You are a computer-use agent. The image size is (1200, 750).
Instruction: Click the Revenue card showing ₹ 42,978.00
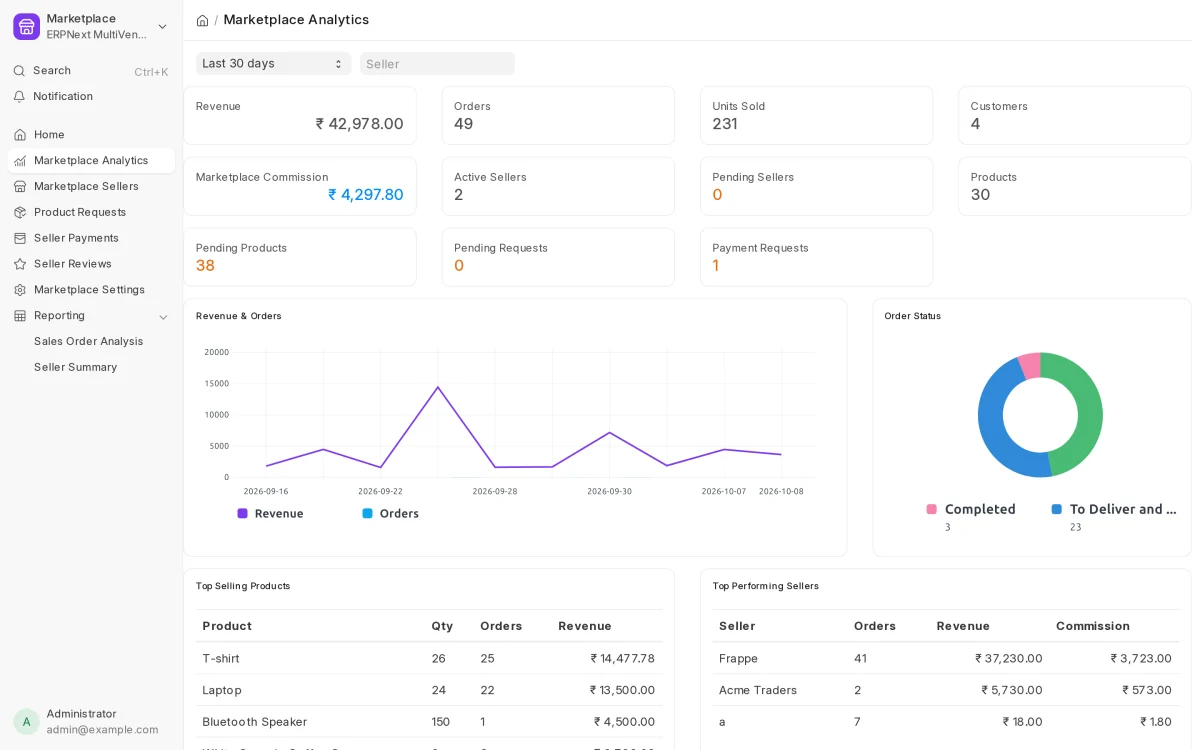coord(300,116)
